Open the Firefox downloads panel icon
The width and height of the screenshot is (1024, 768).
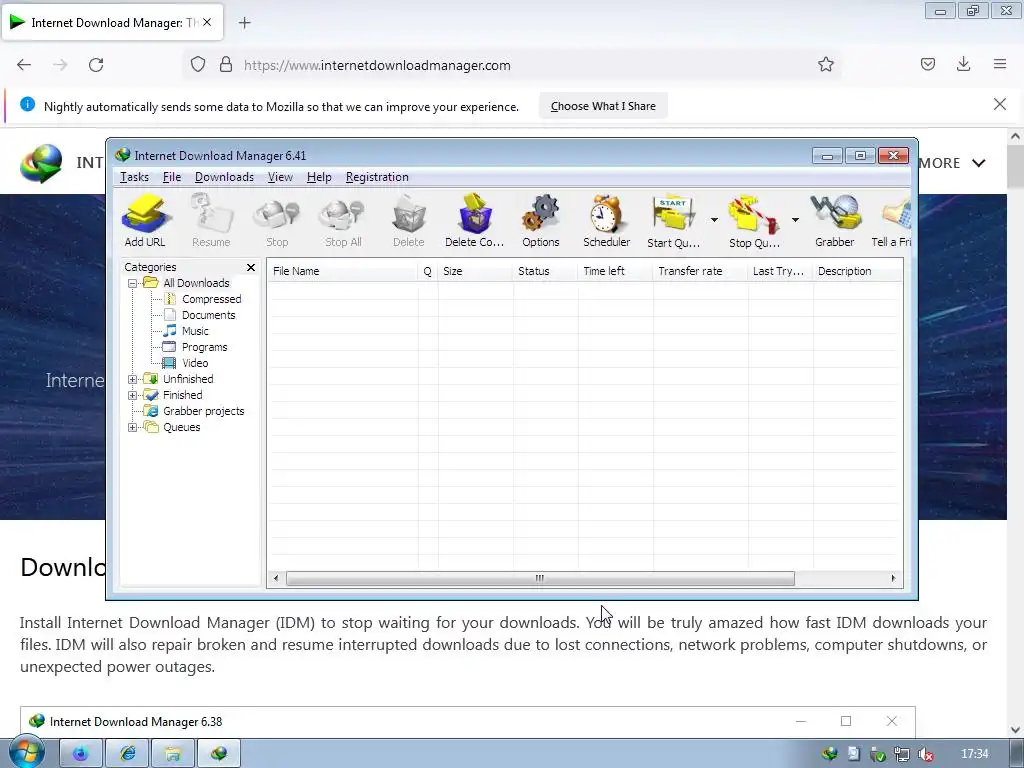coord(963,64)
